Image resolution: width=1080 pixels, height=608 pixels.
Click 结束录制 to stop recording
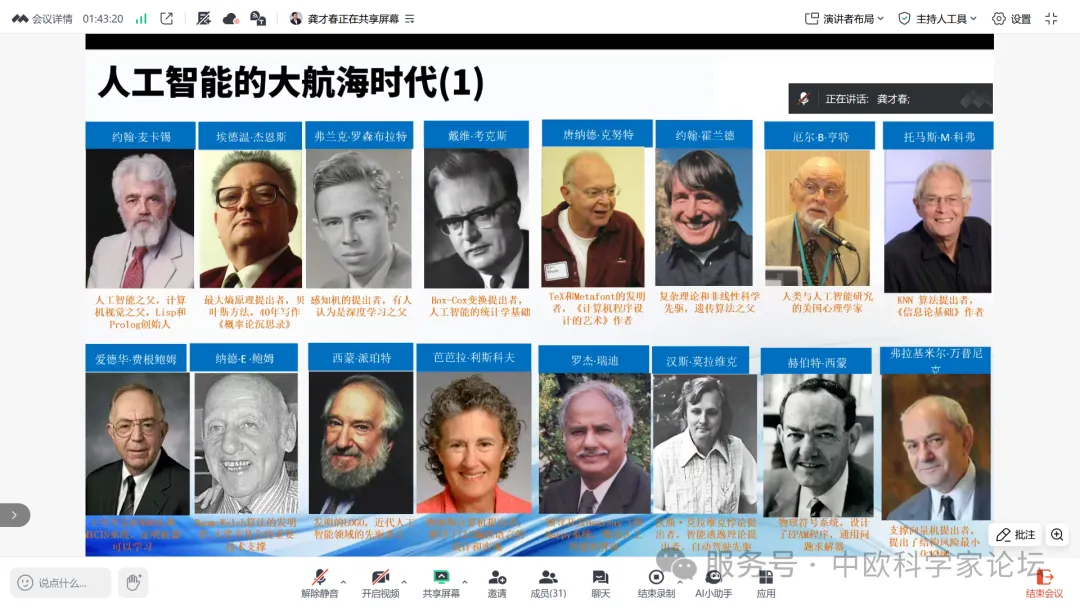656,583
